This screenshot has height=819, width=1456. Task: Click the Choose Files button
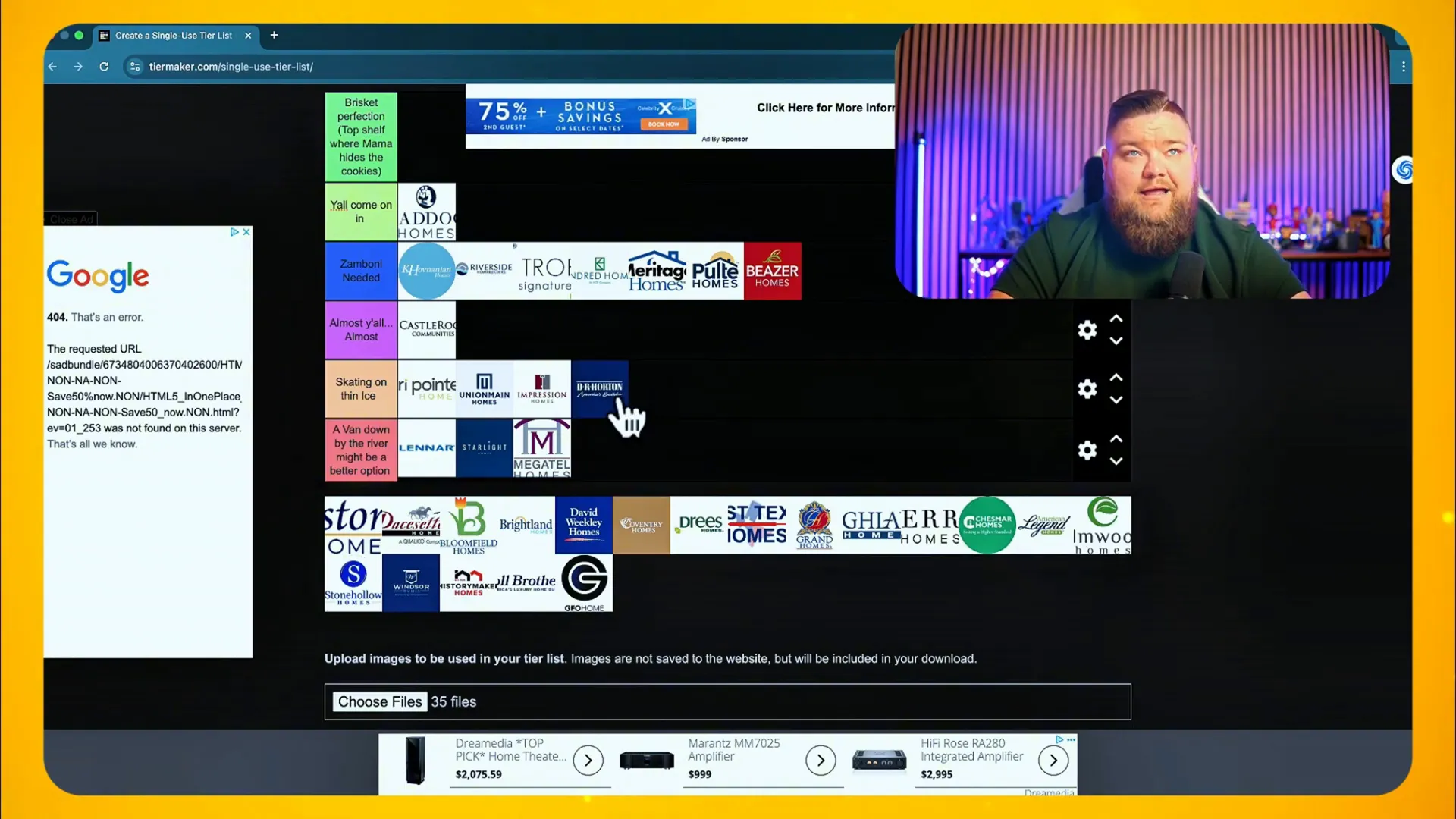point(380,702)
